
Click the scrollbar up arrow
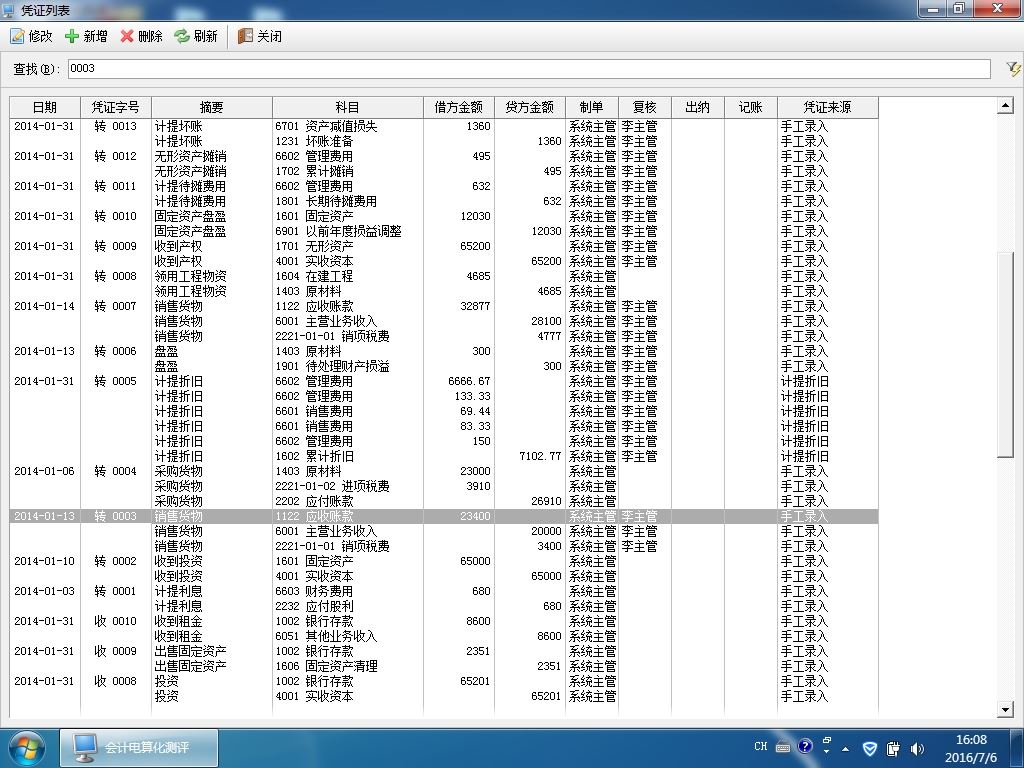pos(1005,105)
